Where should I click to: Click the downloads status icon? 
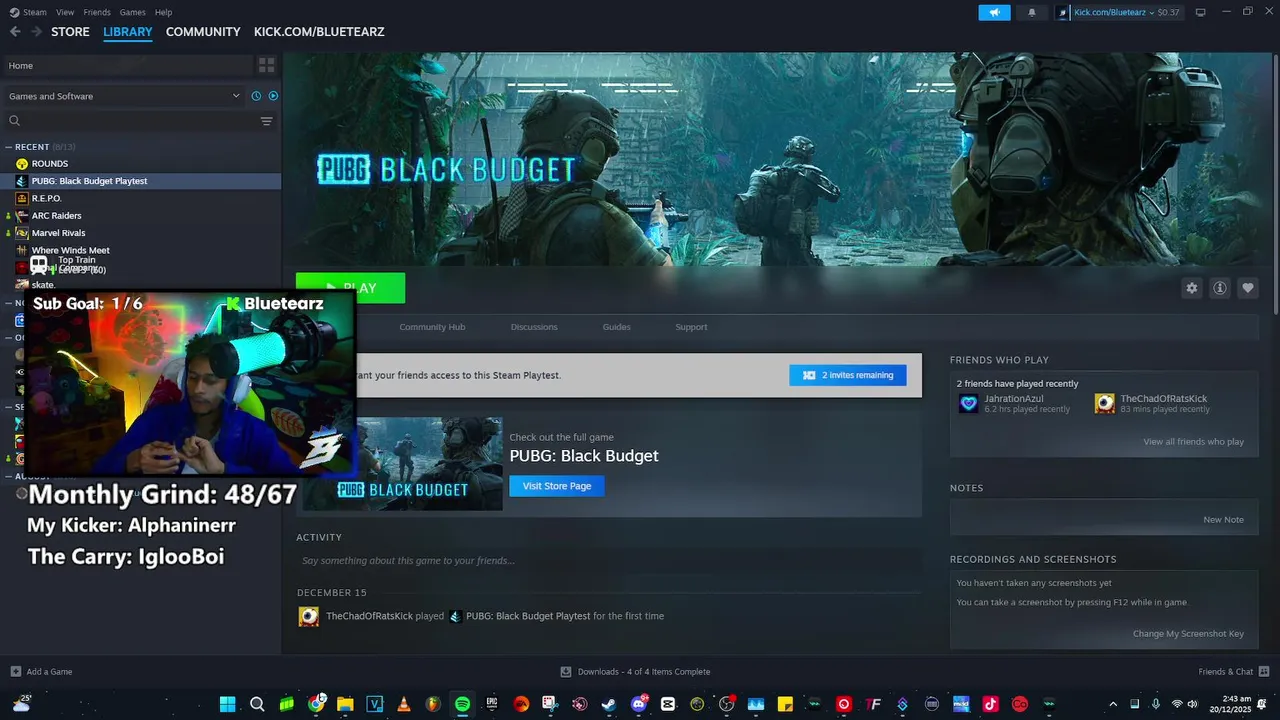point(566,671)
